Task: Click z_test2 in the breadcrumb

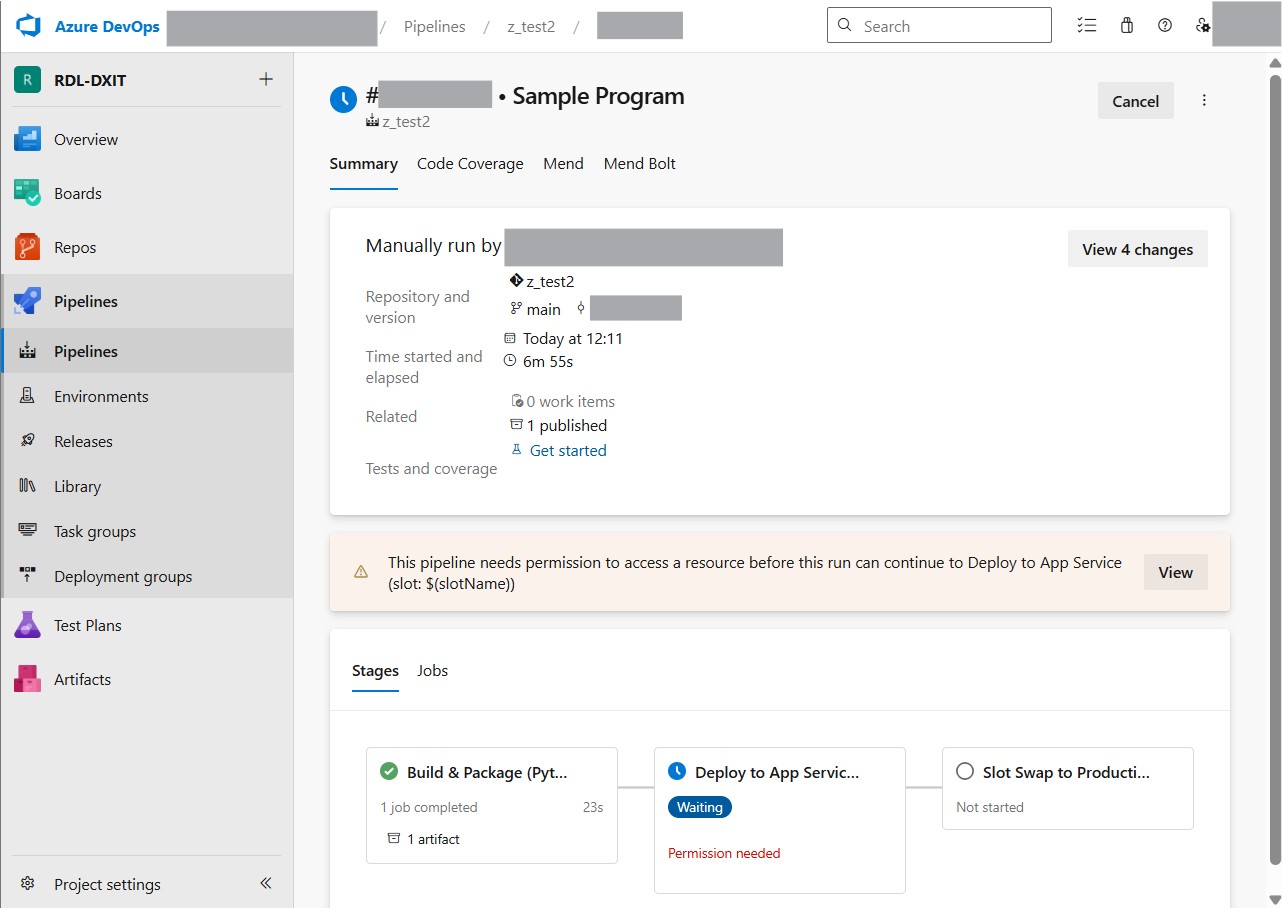Action: coord(531,27)
